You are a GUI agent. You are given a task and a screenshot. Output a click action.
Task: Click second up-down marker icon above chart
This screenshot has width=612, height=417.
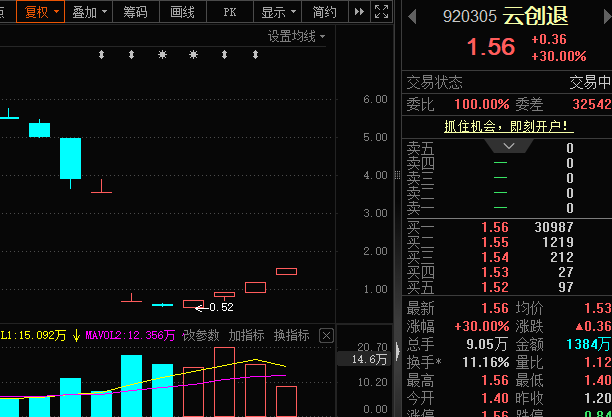pyautogui.click(x=132, y=55)
